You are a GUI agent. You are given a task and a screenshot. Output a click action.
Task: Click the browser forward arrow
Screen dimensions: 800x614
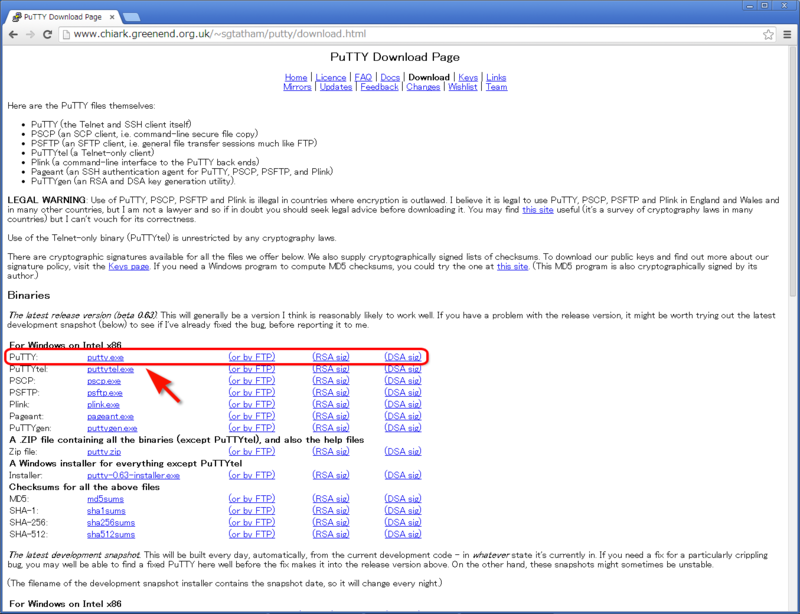pos(31,34)
